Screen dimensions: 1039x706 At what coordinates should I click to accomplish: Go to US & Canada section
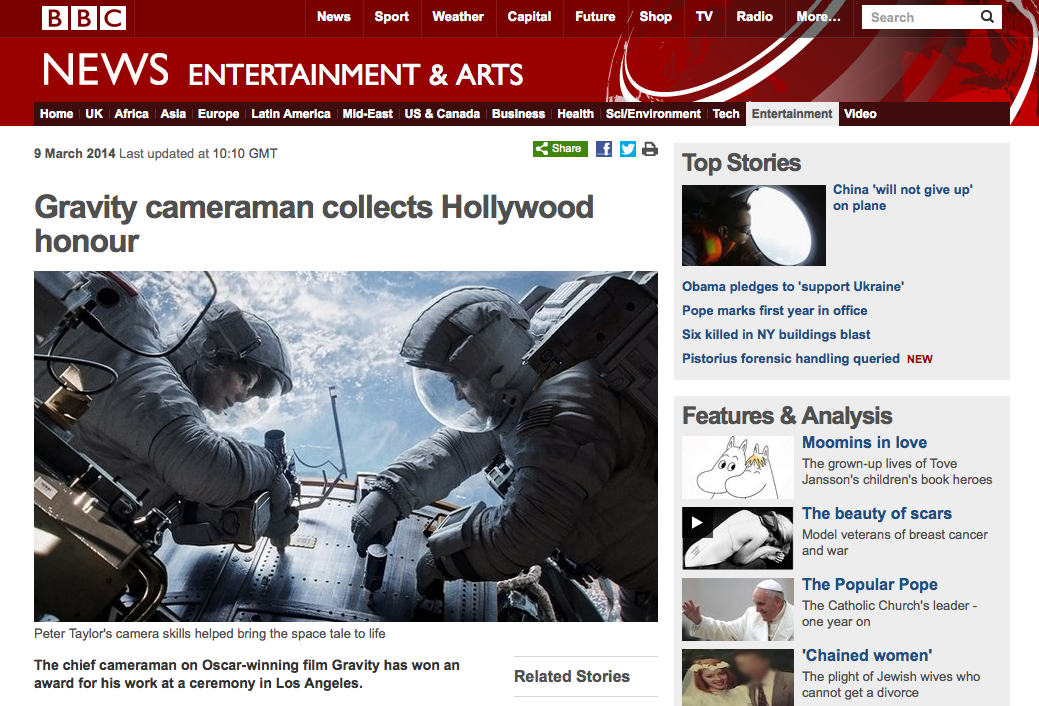[x=442, y=114]
